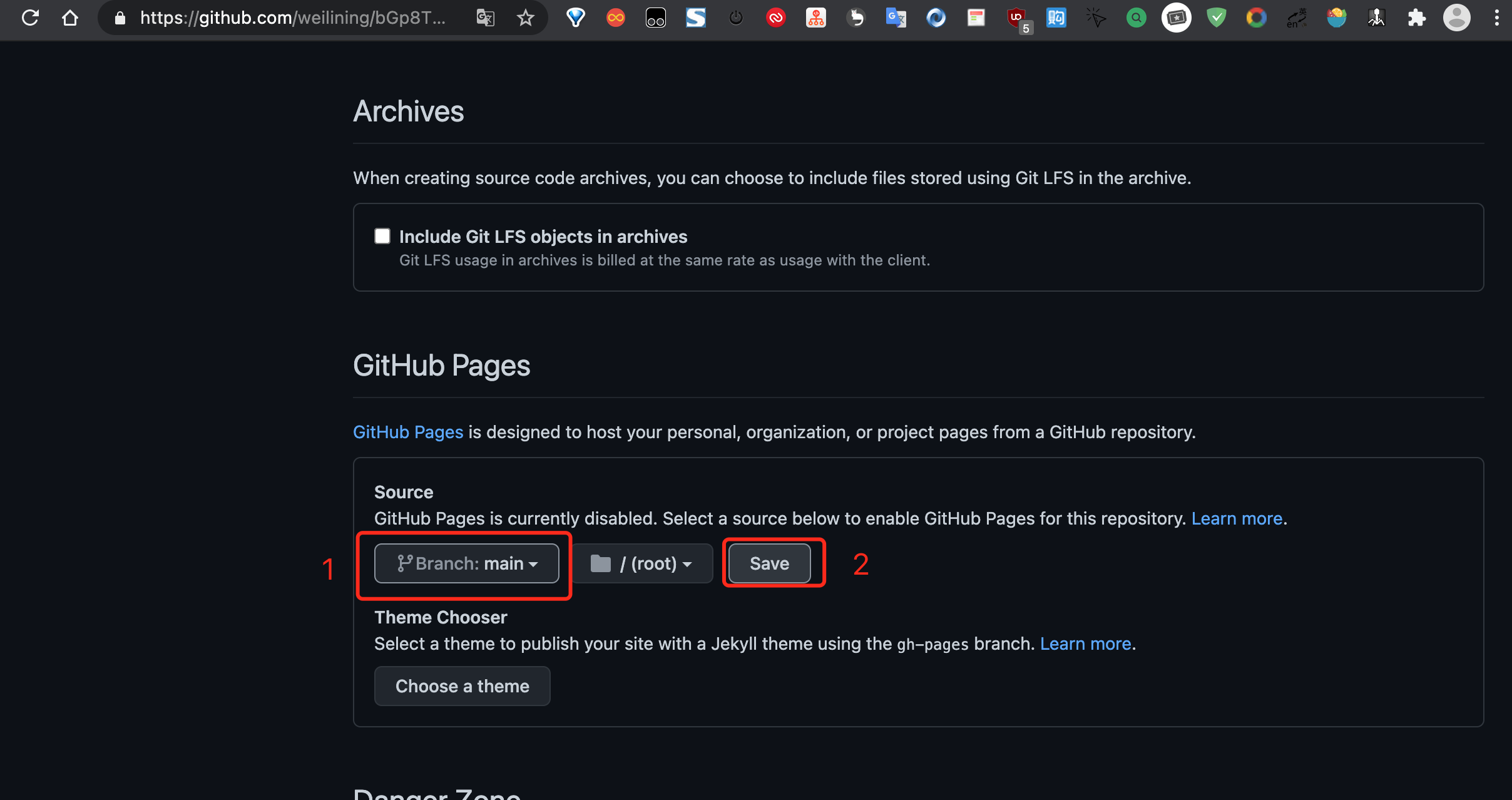The width and height of the screenshot is (1512, 800).
Task: Reload the page with the refresh icon
Action: tap(29, 18)
